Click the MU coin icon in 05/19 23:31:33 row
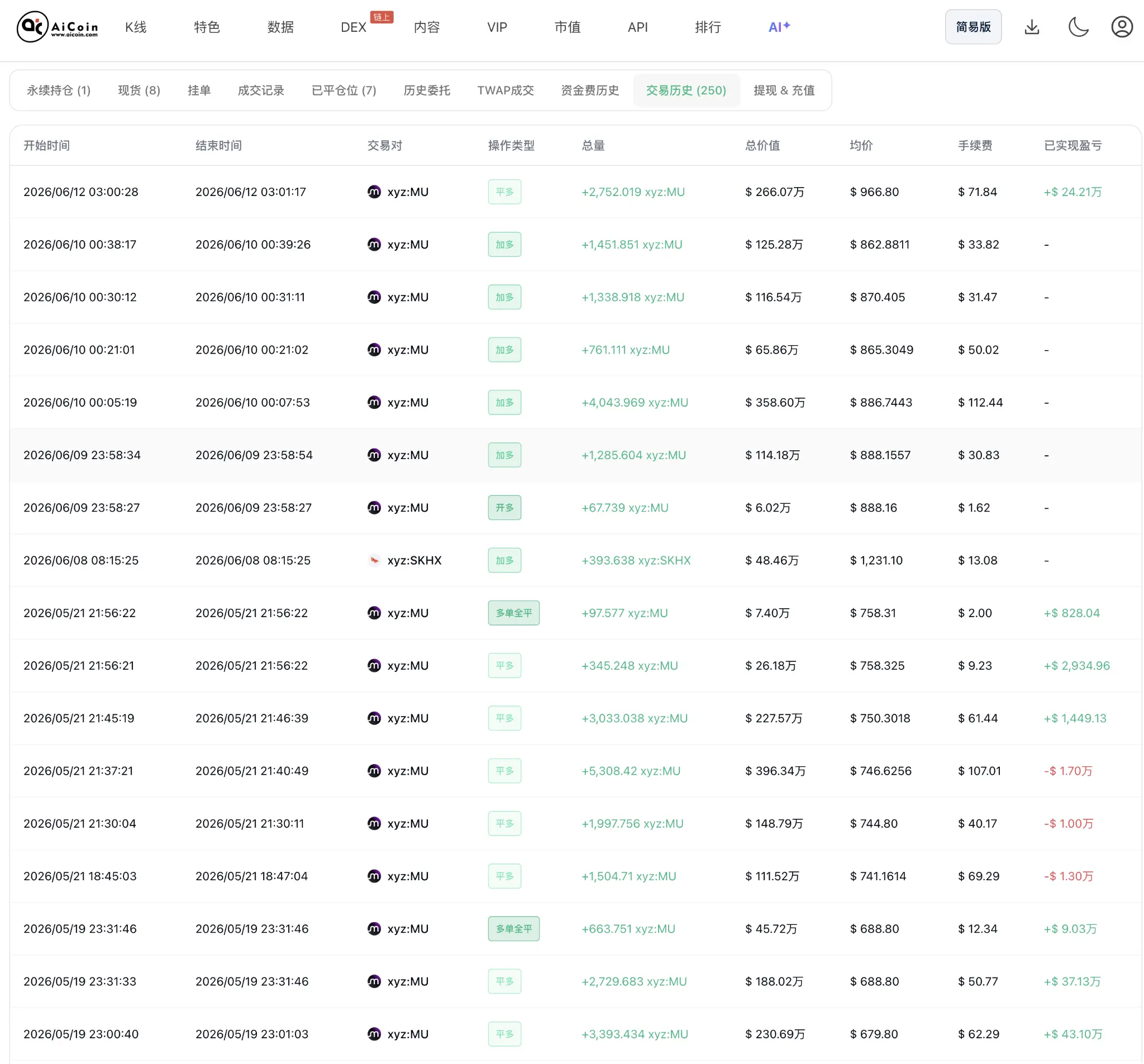This screenshot has width=1144, height=1064. coord(374,982)
